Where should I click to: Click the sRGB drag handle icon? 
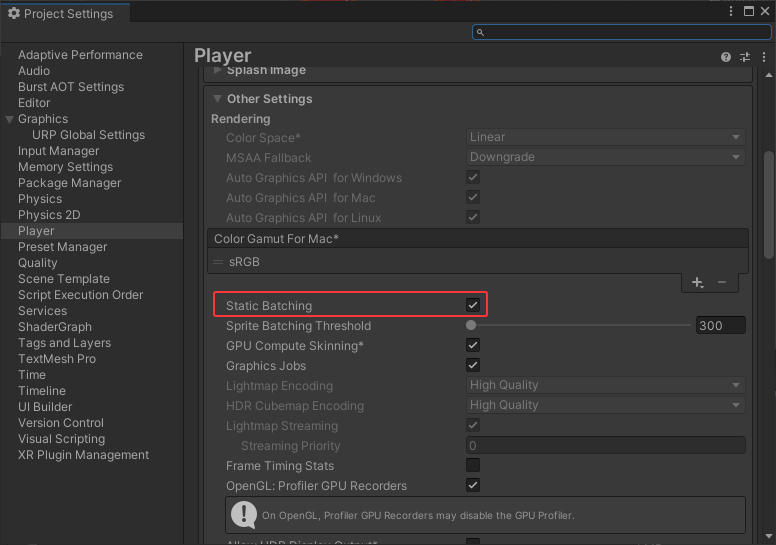pos(218,262)
